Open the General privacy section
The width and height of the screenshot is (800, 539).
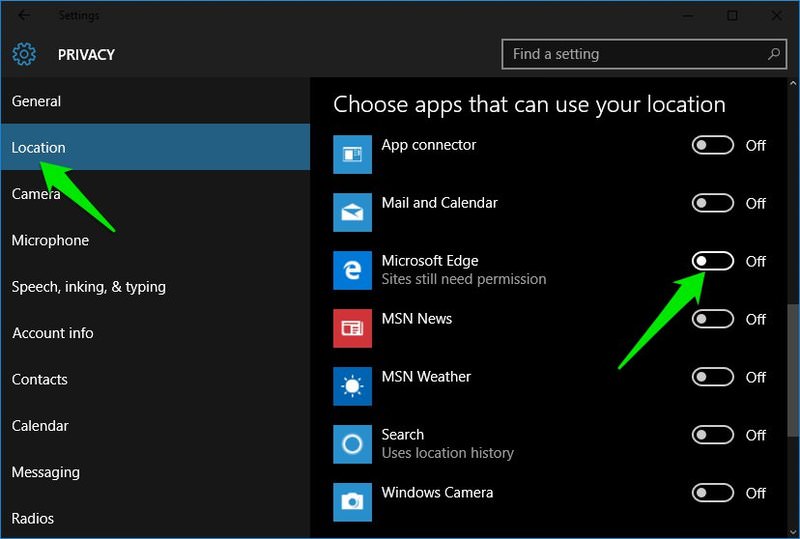155,101
